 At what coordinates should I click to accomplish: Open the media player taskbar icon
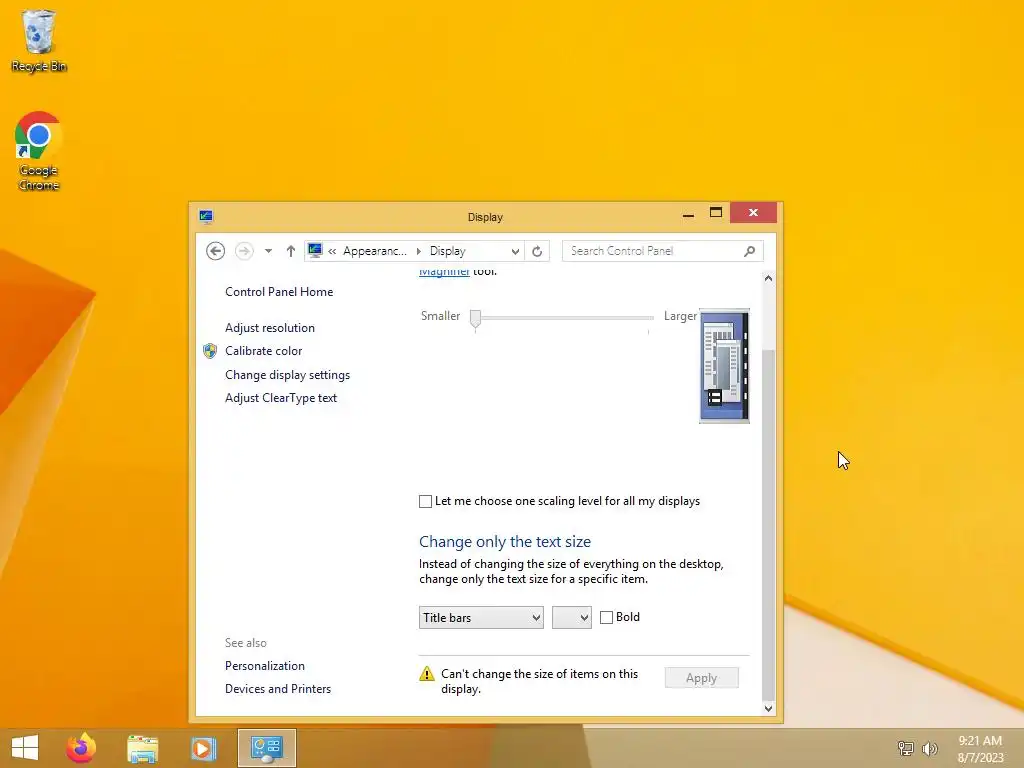(202, 748)
